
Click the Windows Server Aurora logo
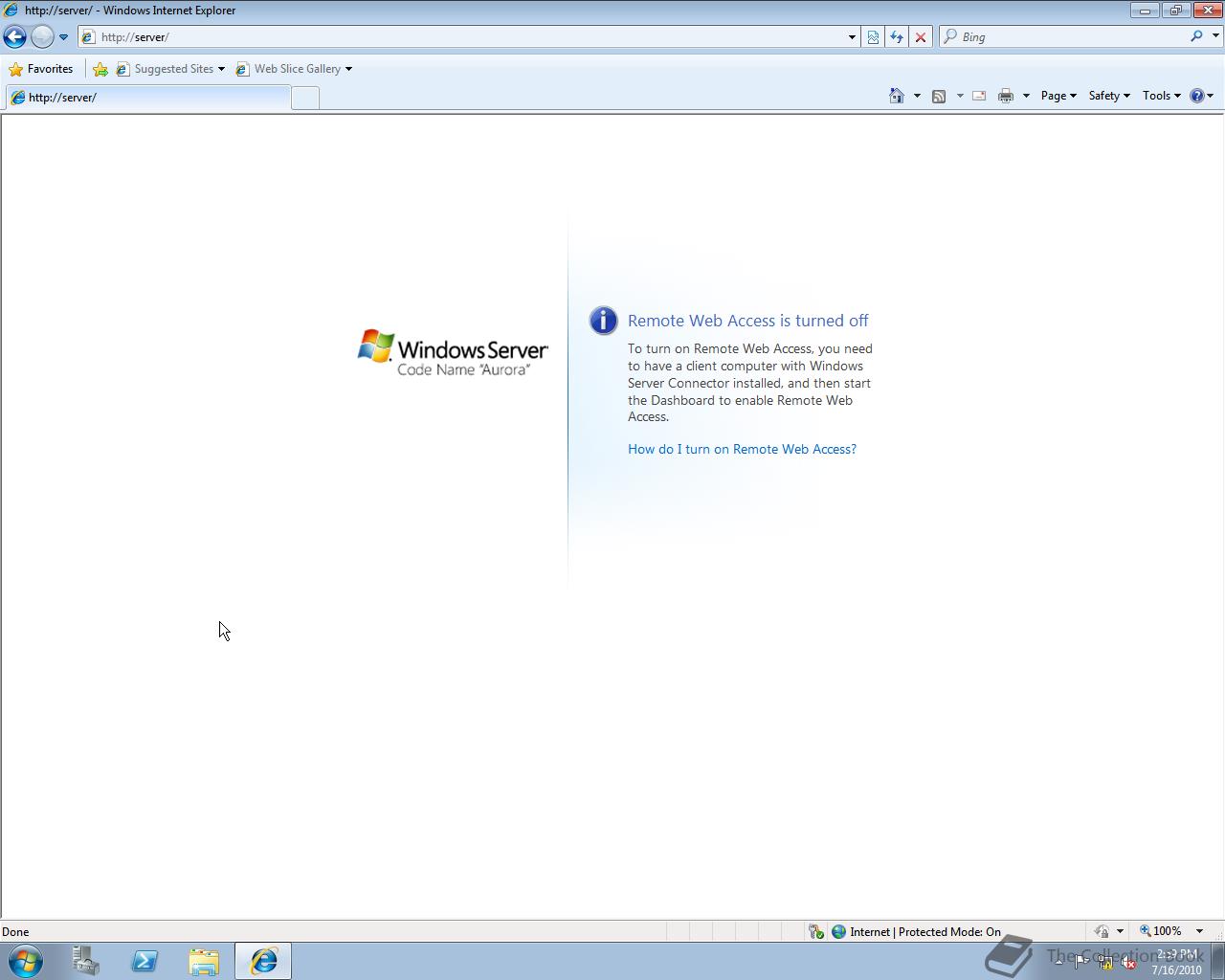[x=453, y=353]
